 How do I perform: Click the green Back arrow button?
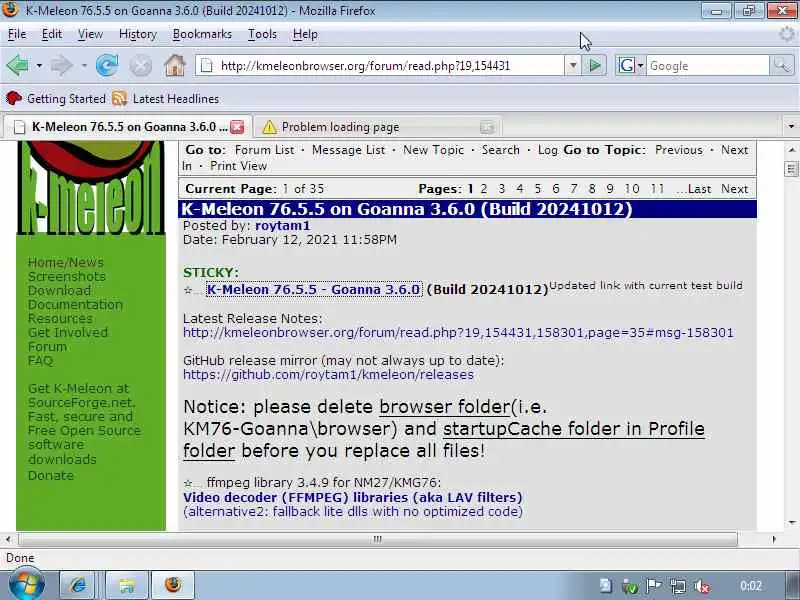pos(17,66)
